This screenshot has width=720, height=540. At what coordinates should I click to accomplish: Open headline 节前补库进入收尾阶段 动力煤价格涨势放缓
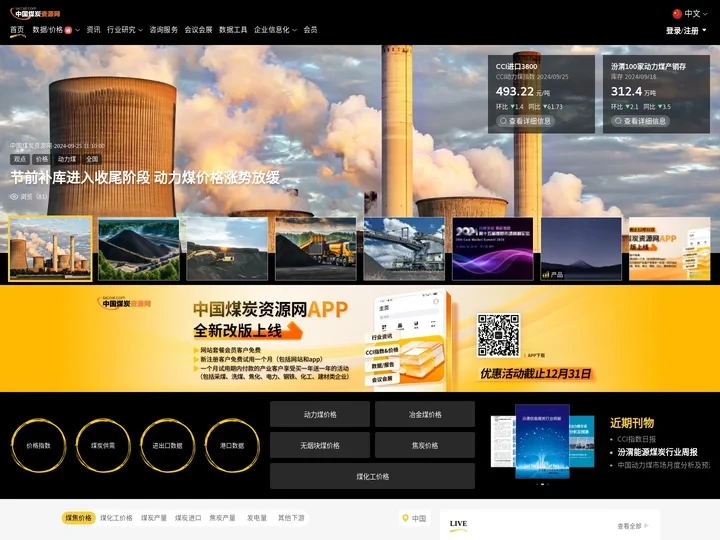click(145, 178)
